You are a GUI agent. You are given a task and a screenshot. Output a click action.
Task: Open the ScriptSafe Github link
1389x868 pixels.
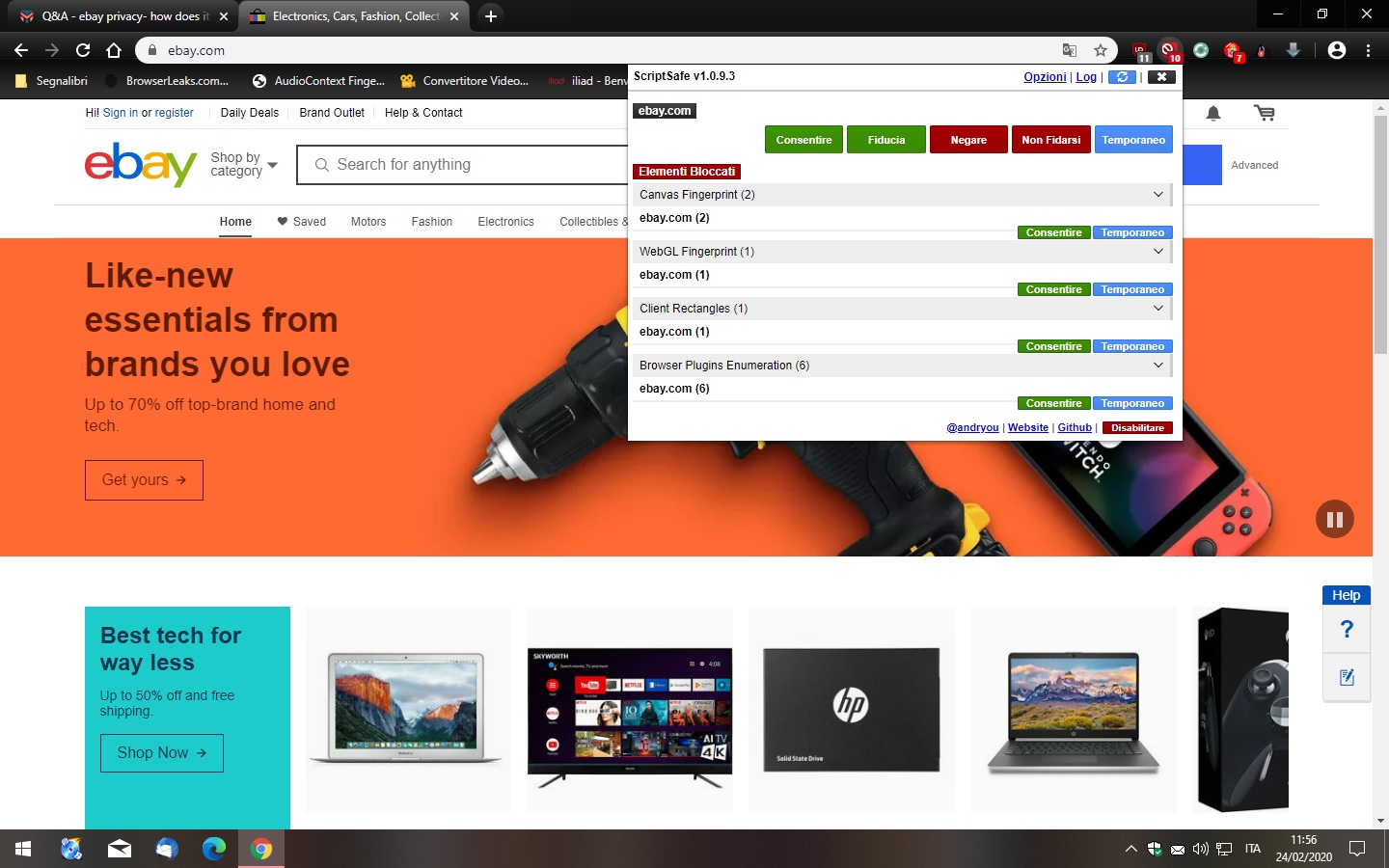click(x=1075, y=428)
